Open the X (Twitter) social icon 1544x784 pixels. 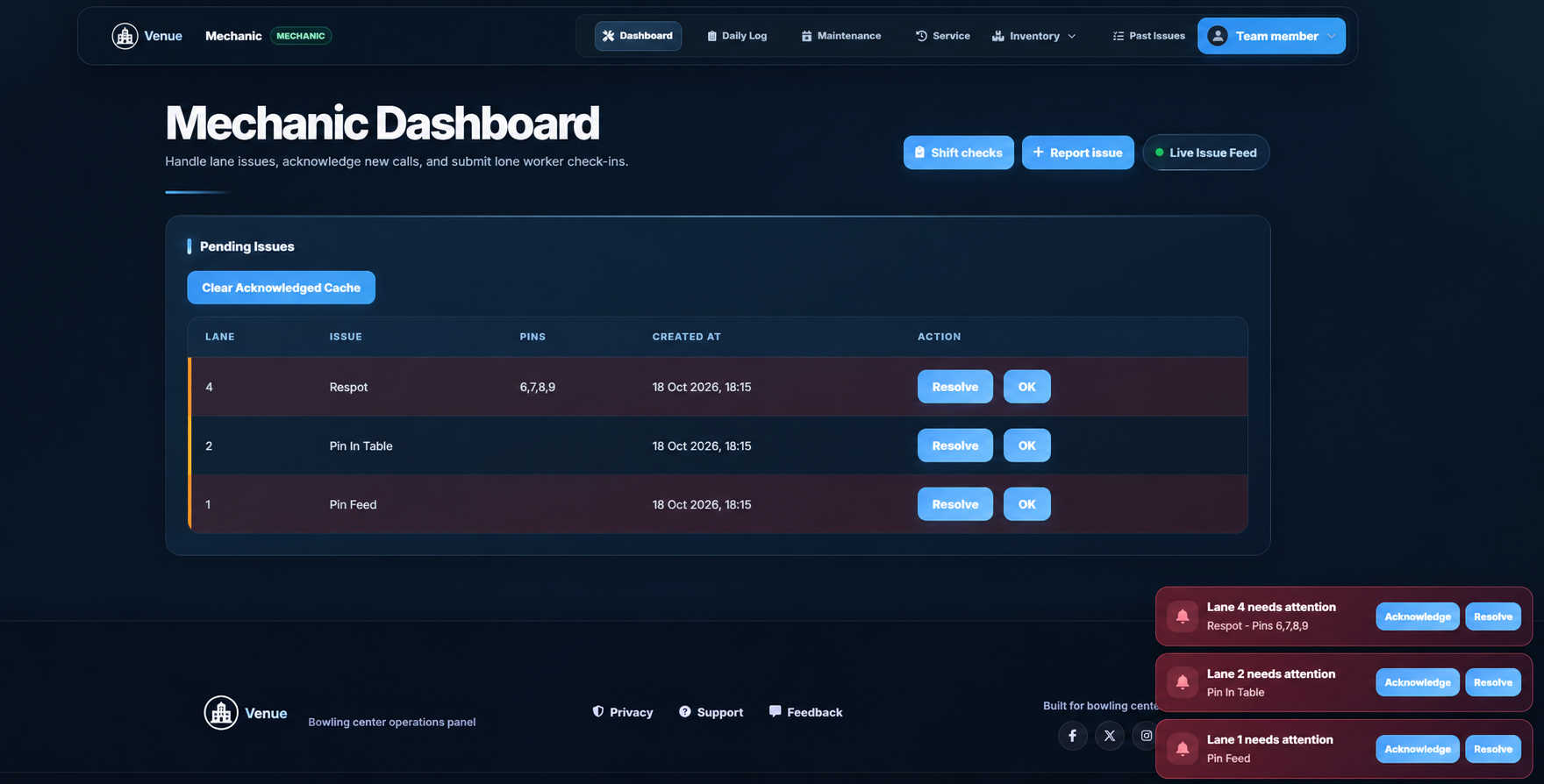[x=1110, y=736]
